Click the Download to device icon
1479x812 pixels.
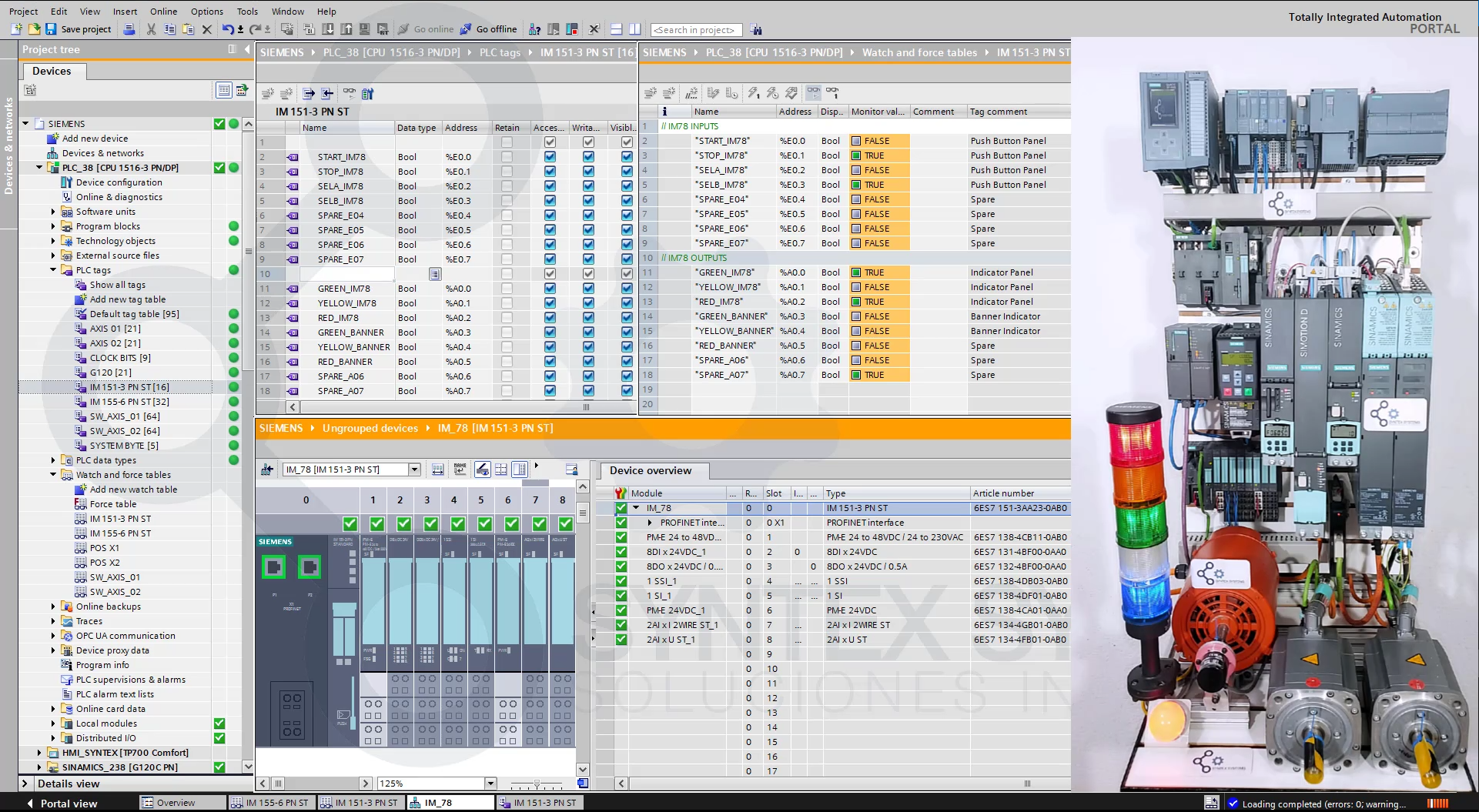(327, 29)
